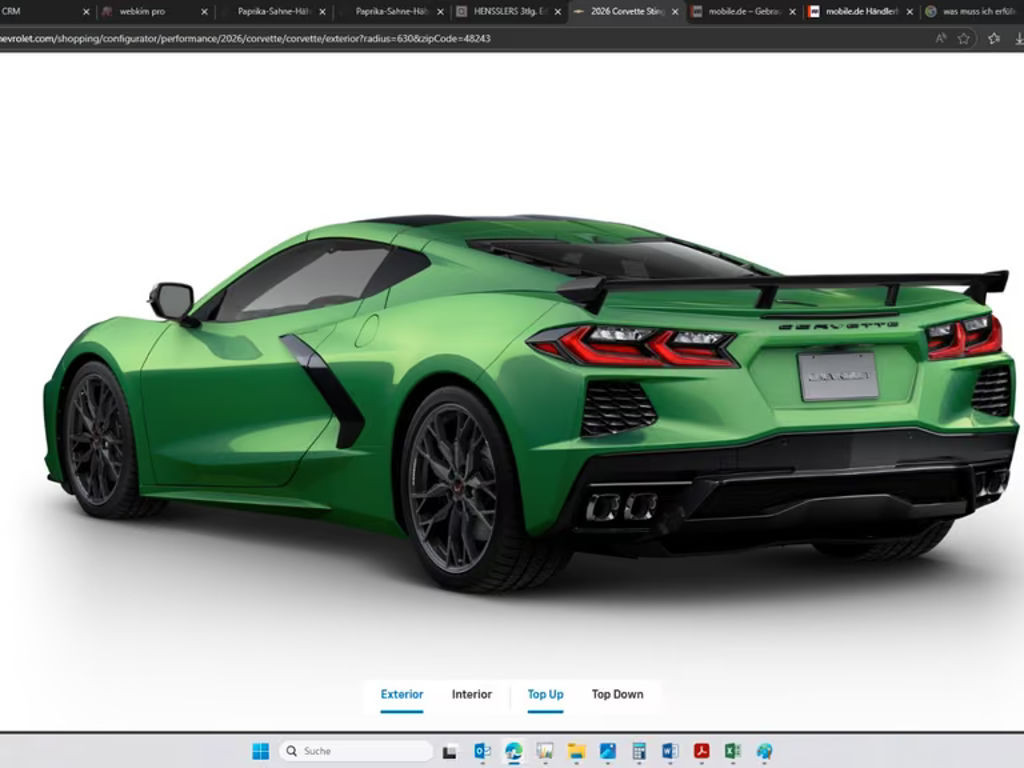Click the browser address bar URL
Screen dimensions: 1024x768
pos(245,39)
